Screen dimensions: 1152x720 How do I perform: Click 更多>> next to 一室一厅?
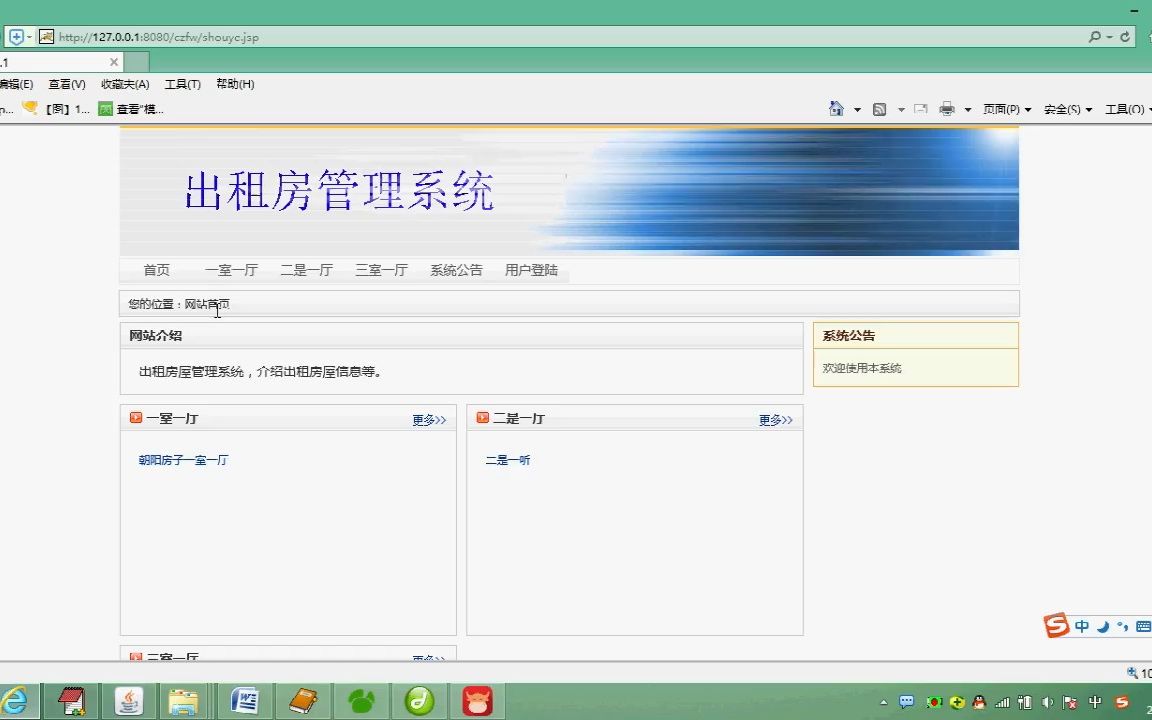[428, 419]
